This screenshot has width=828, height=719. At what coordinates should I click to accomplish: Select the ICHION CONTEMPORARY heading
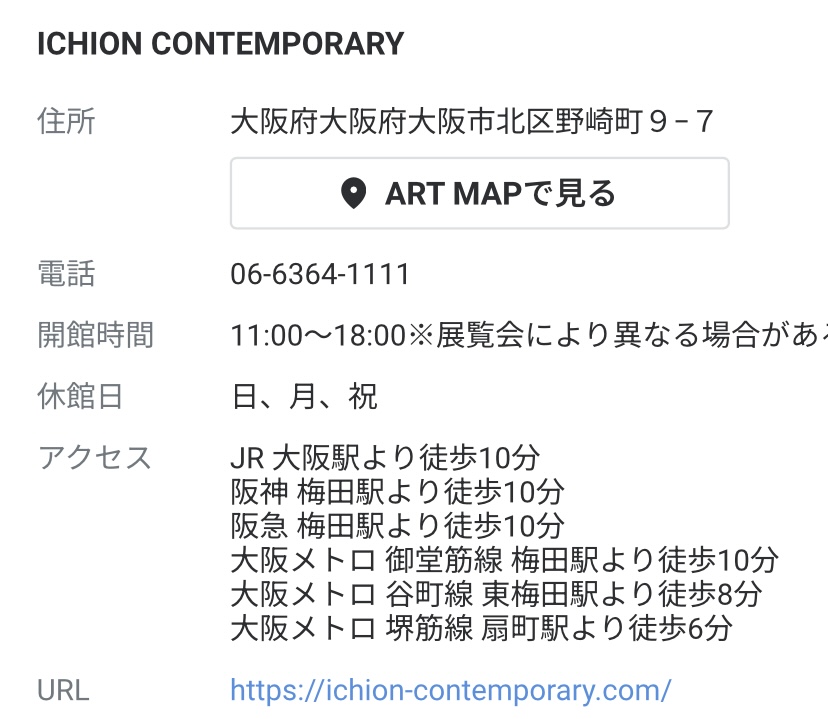pyautogui.click(x=220, y=43)
